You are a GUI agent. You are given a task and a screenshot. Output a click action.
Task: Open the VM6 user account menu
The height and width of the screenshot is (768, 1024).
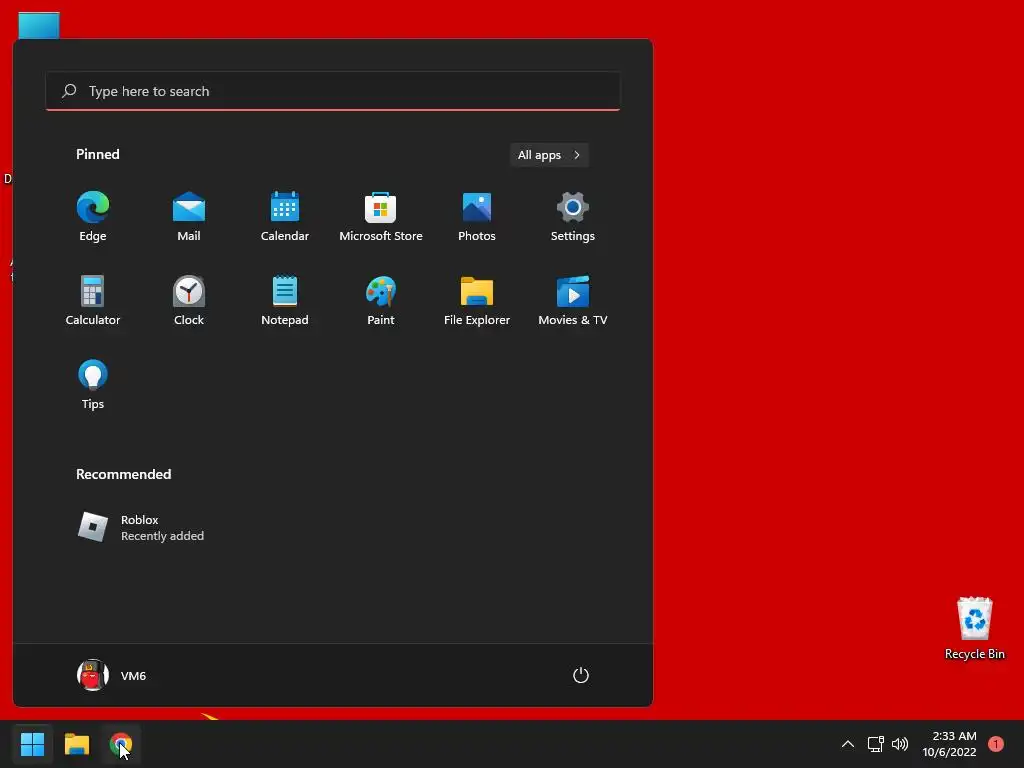pyautogui.click(x=112, y=675)
